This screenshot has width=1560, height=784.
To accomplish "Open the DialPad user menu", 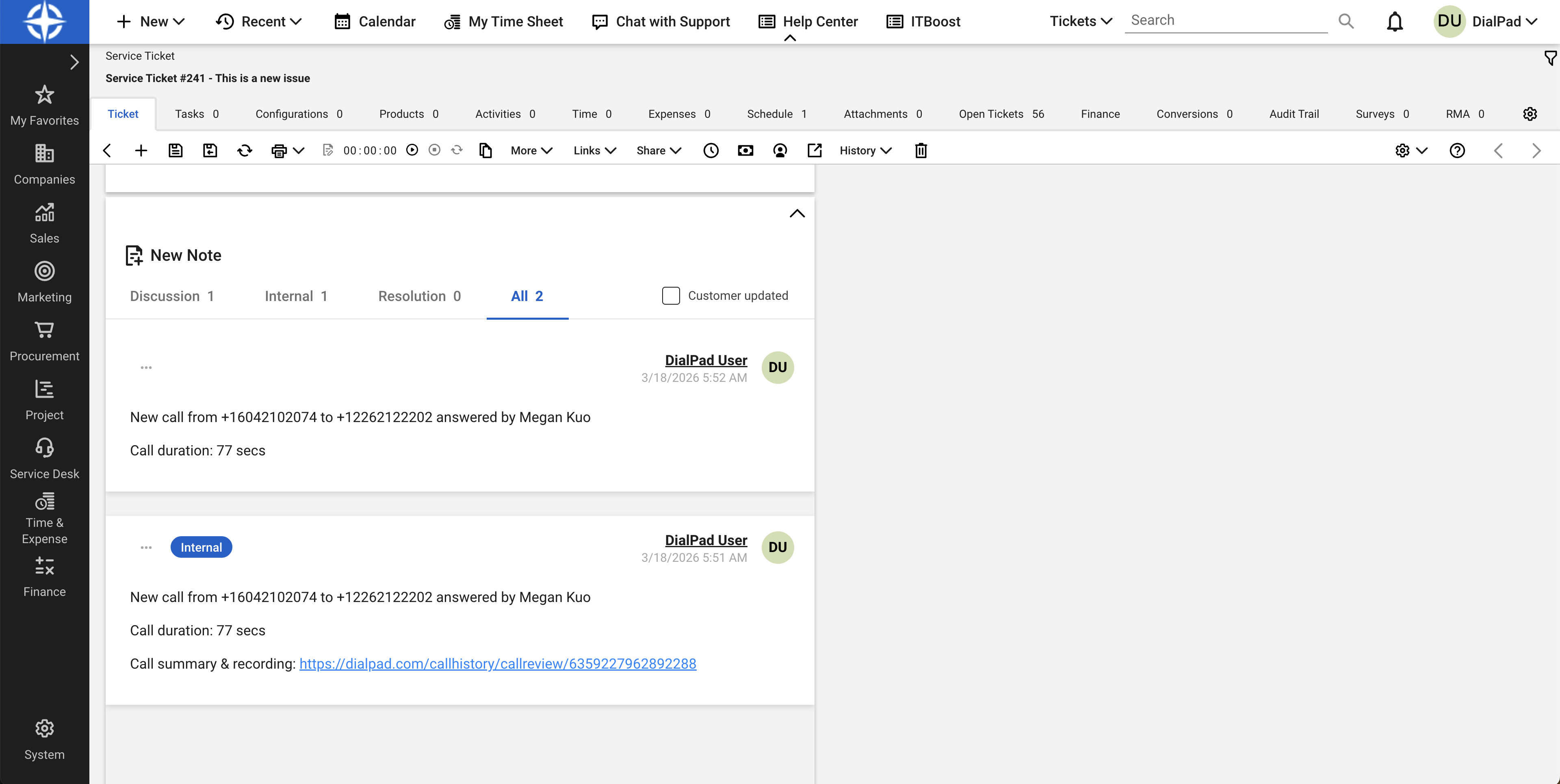I will click(1486, 21).
